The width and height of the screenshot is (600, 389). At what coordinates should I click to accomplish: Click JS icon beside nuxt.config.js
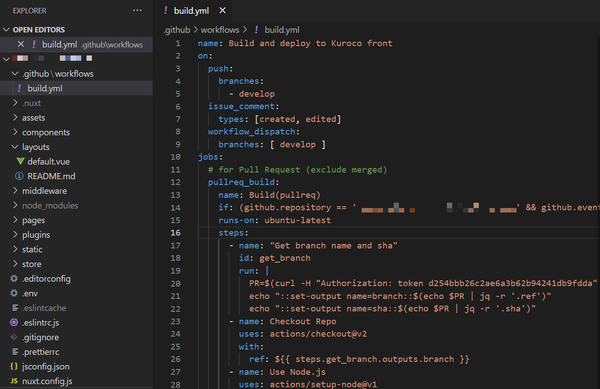pos(14,381)
